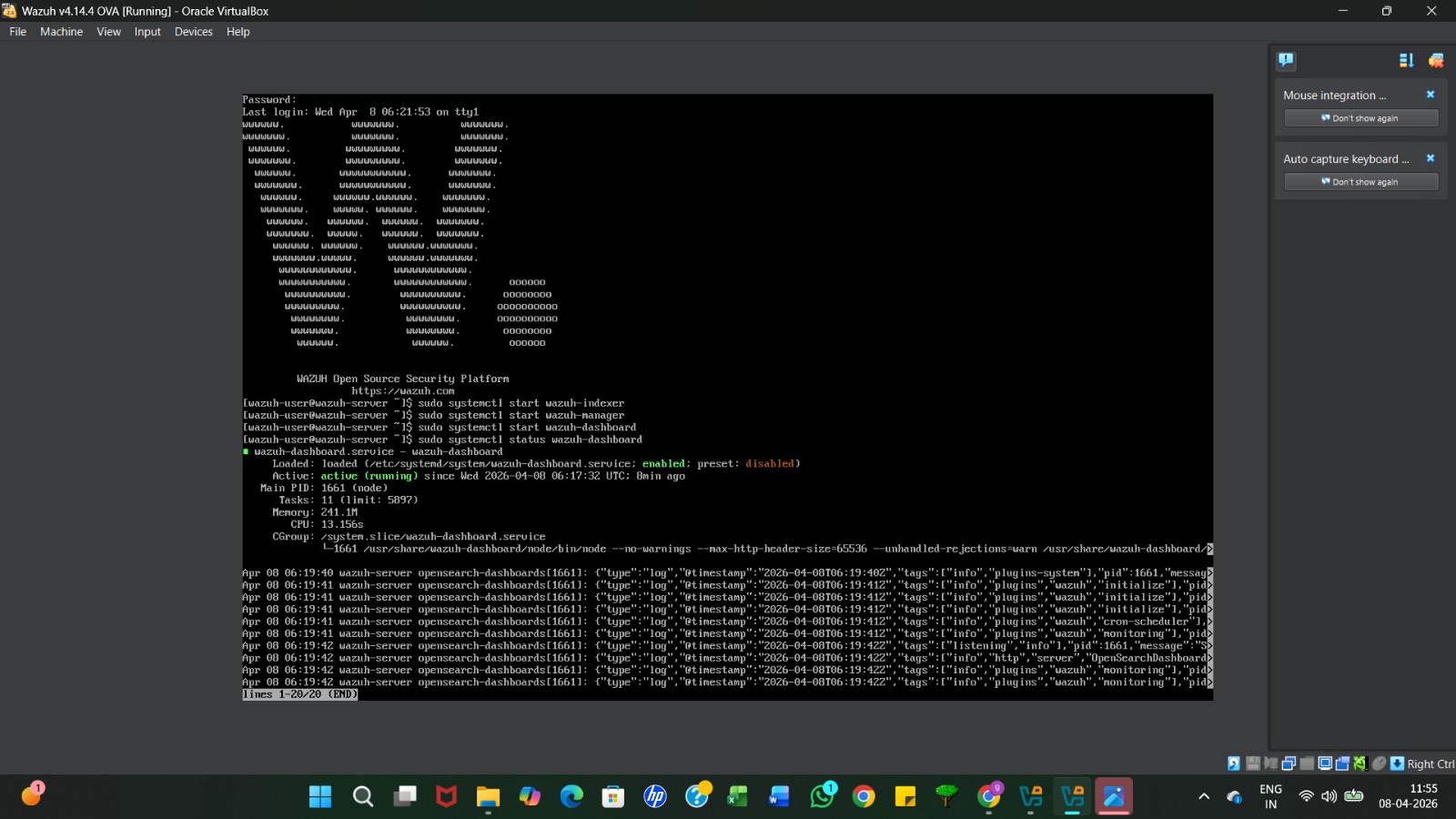Image resolution: width=1456 pixels, height=819 pixels.
Task: Open the View menu
Action: coord(108,32)
